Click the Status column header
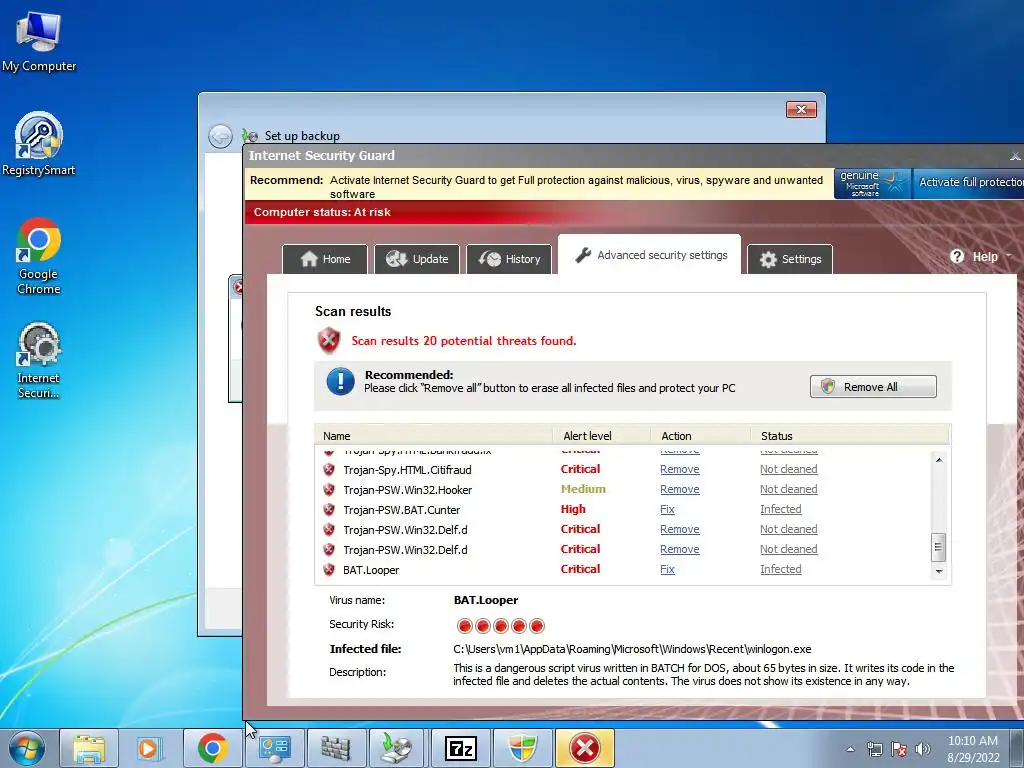The image size is (1024, 768). click(850, 436)
